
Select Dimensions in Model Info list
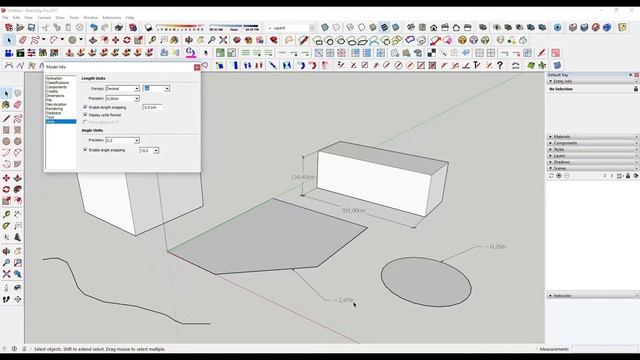coord(55,96)
